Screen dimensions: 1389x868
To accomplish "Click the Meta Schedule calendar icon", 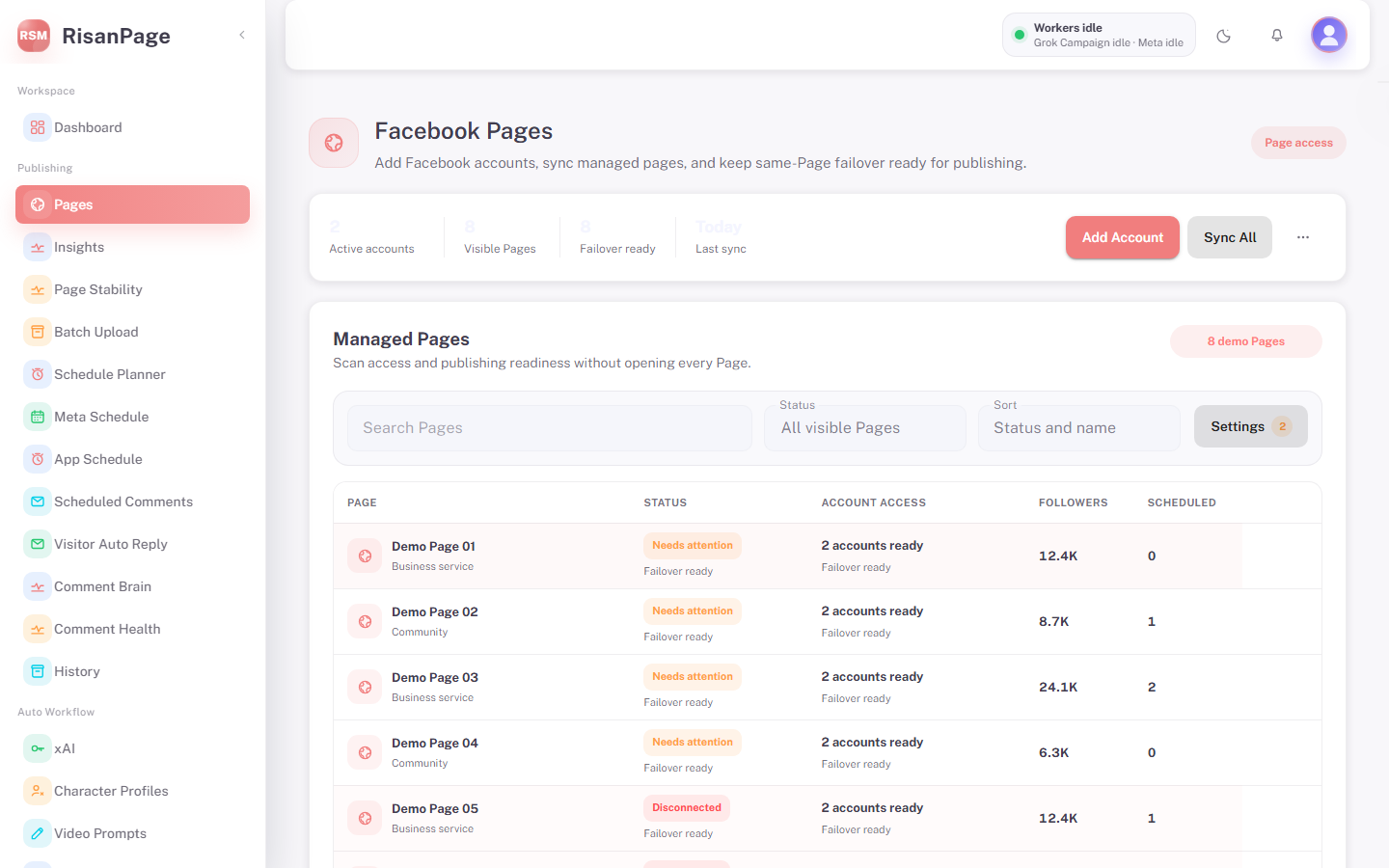I will pos(38,417).
